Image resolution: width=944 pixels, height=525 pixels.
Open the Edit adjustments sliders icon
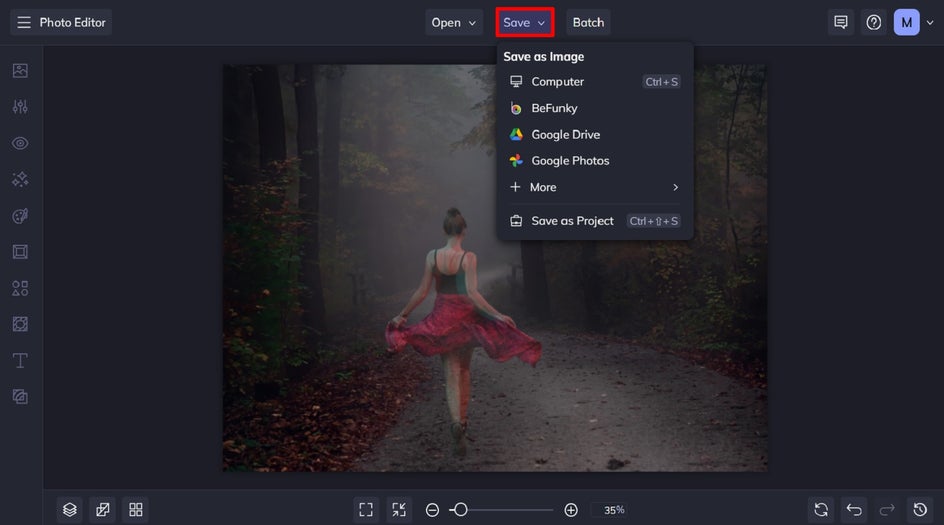click(20, 107)
